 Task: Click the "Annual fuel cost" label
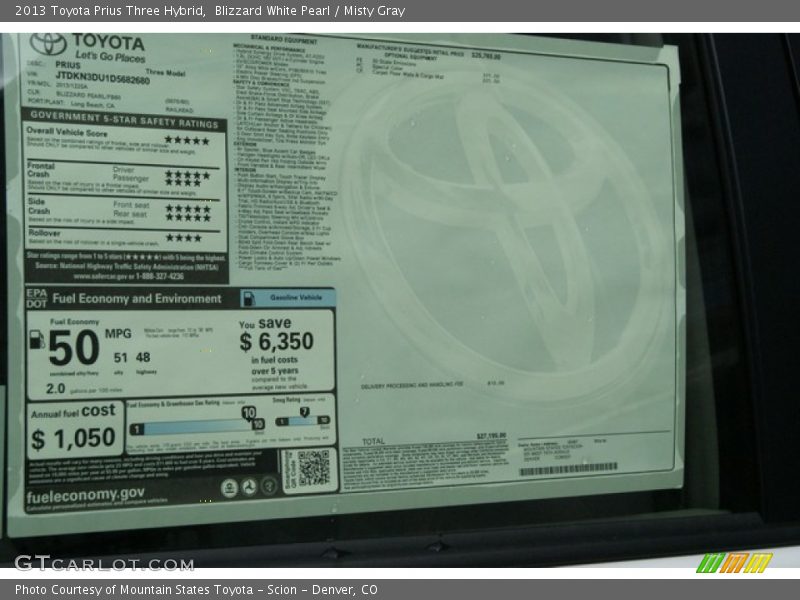pyautogui.click(x=73, y=411)
